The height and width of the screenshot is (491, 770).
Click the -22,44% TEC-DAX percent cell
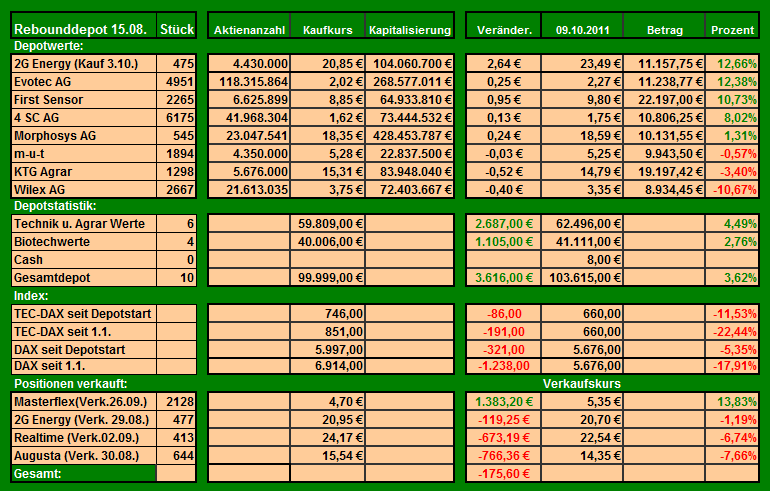(732, 332)
